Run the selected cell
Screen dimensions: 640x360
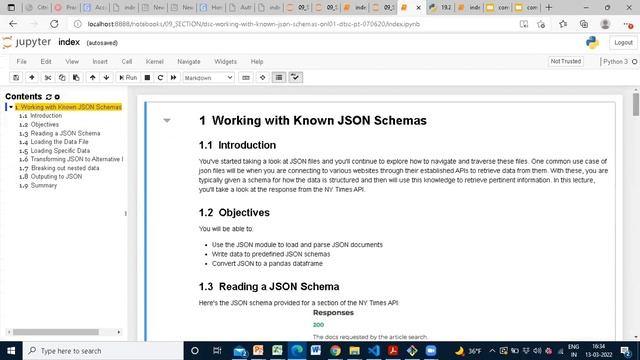tap(128, 78)
